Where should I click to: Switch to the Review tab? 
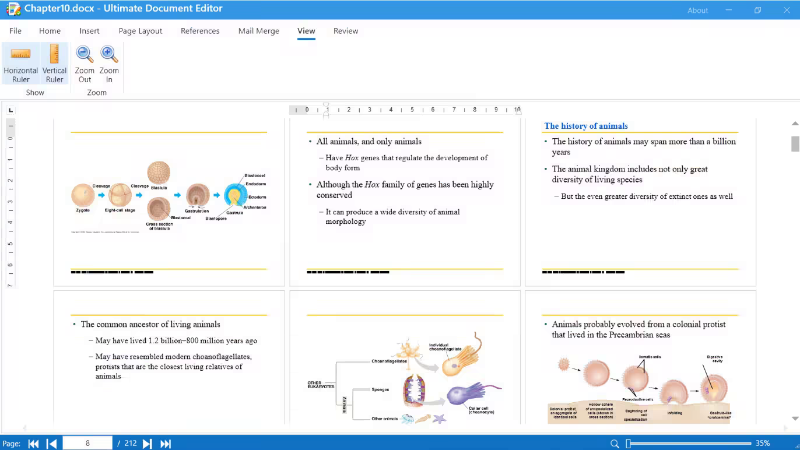[346, 31]
